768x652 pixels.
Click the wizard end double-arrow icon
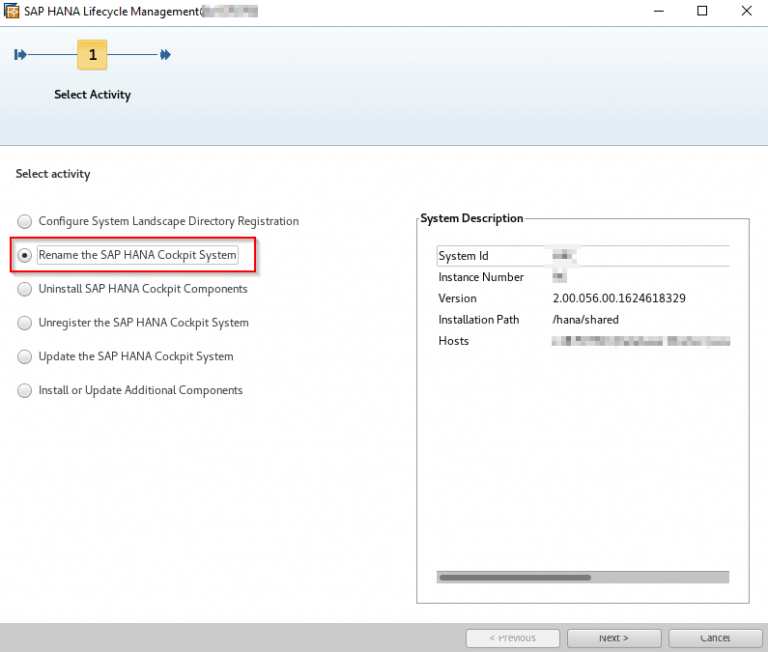pyautogui.click(x=165, y=54)
